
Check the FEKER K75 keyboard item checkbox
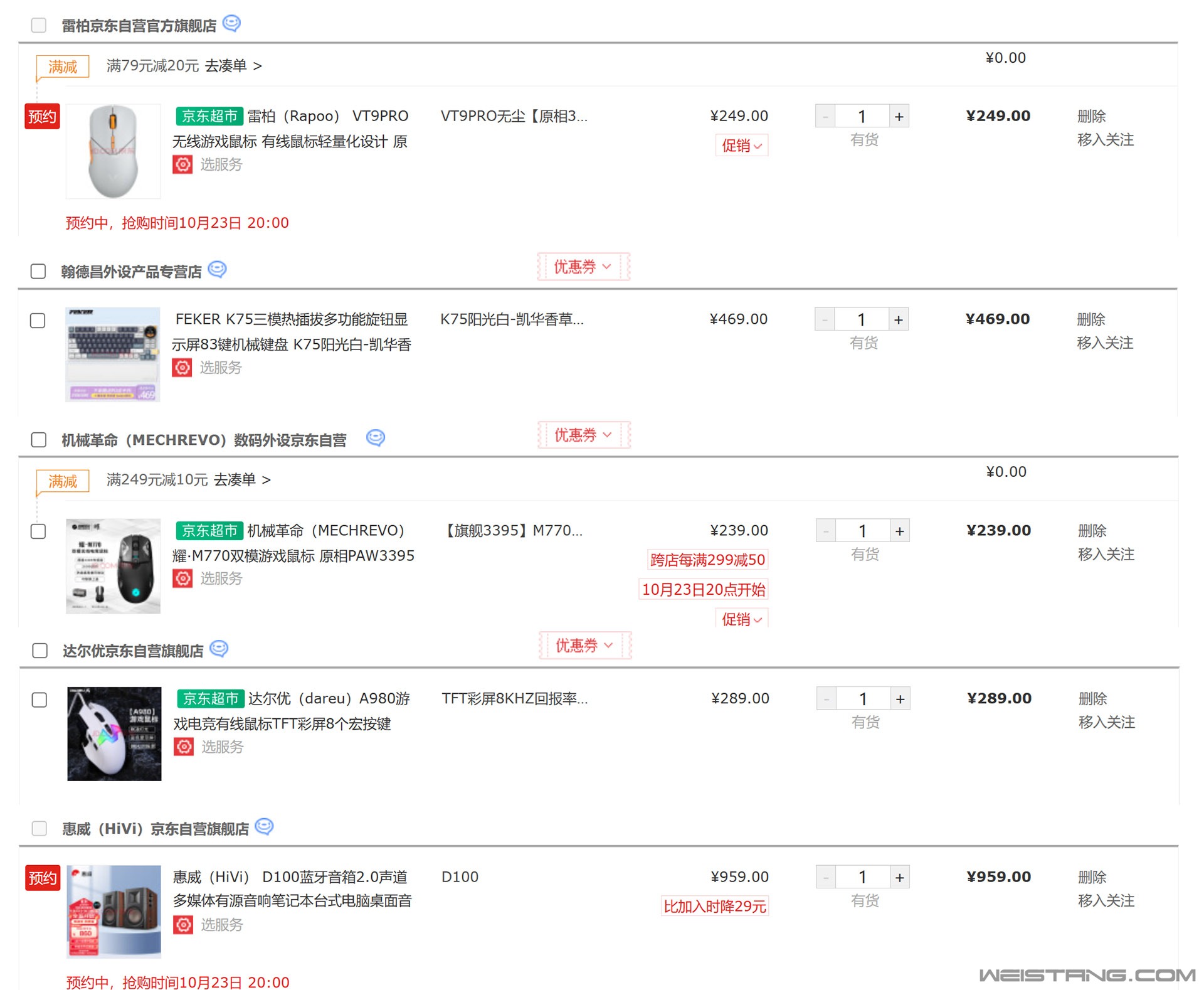pyautogui.click(x=38, y=321)
